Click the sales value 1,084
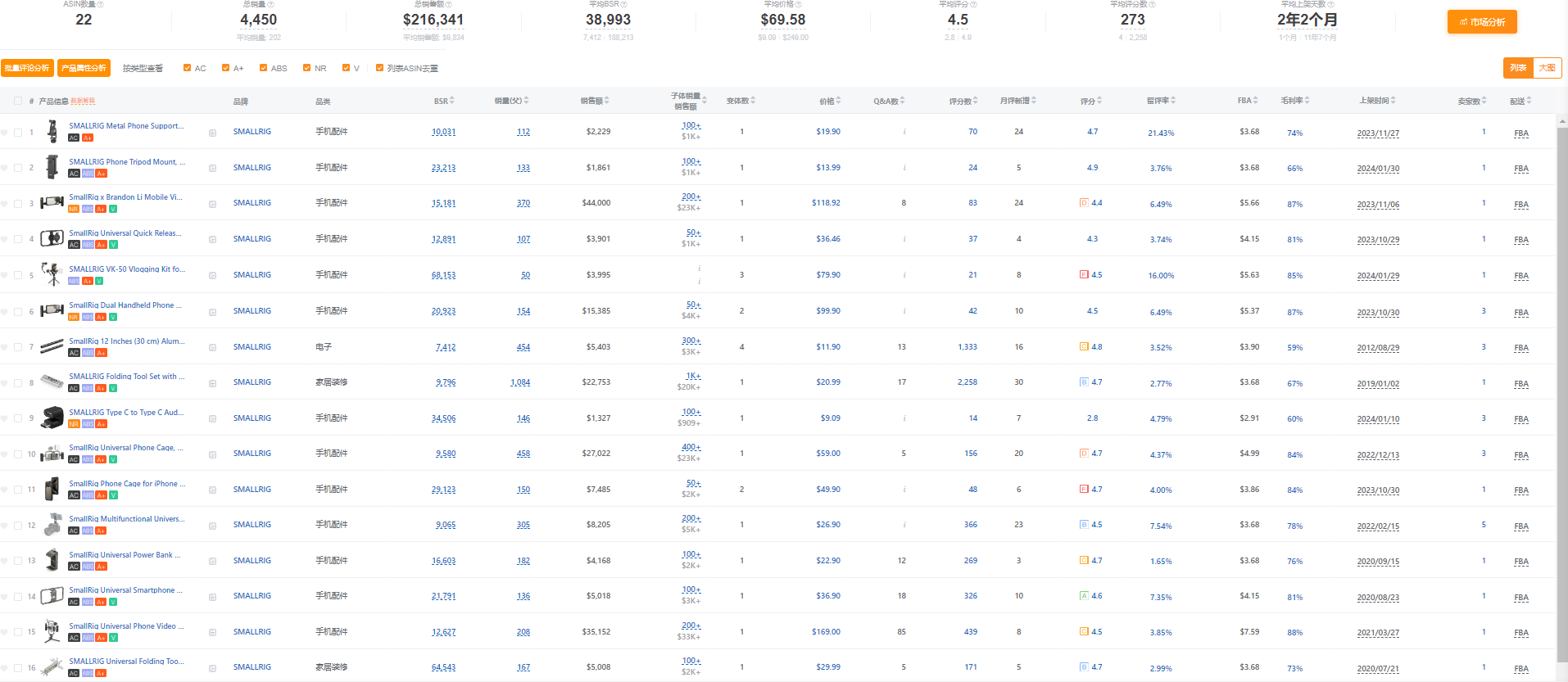 pos(520,382)
